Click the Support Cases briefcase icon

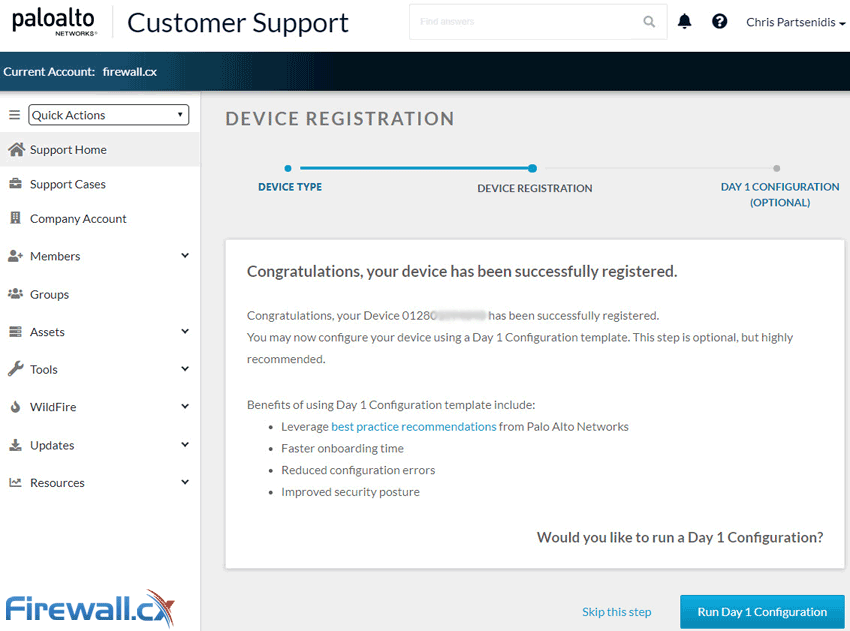[x=16, y=184]
